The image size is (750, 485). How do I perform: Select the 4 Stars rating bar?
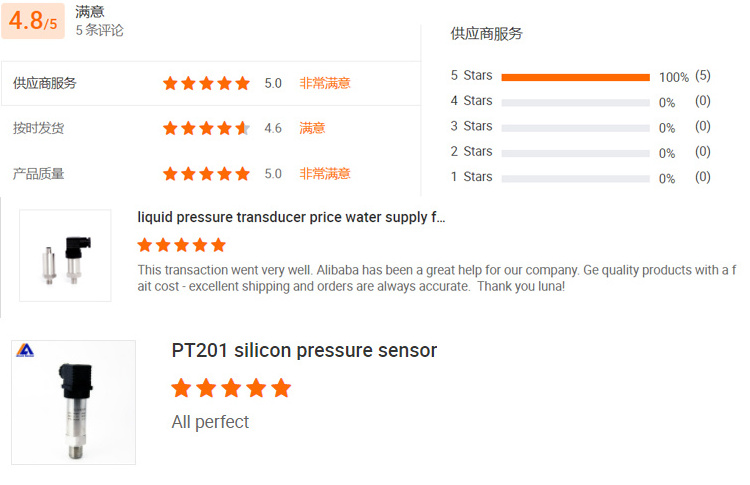coord(575,102)
